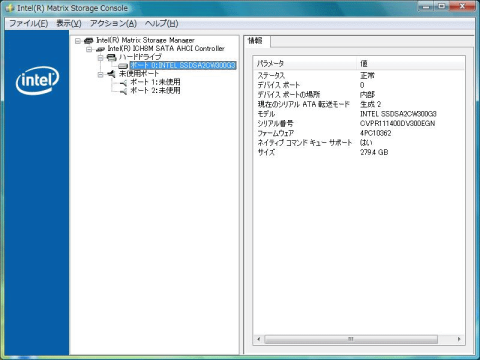Click the 未使用ポート unused ports icon
This screenshot has height=360, width=480.
tap(111, 74)
